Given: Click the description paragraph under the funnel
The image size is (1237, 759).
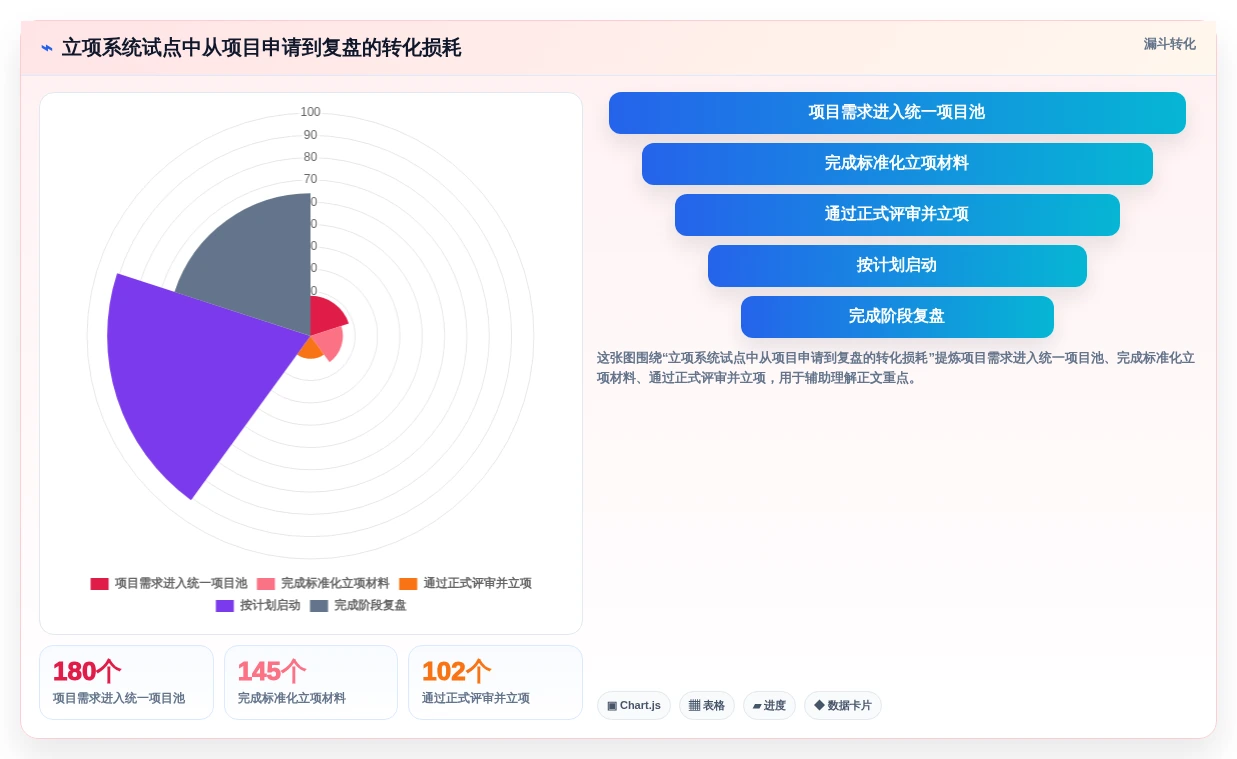Looking at the screenshot, I should (x=896, y=368).
